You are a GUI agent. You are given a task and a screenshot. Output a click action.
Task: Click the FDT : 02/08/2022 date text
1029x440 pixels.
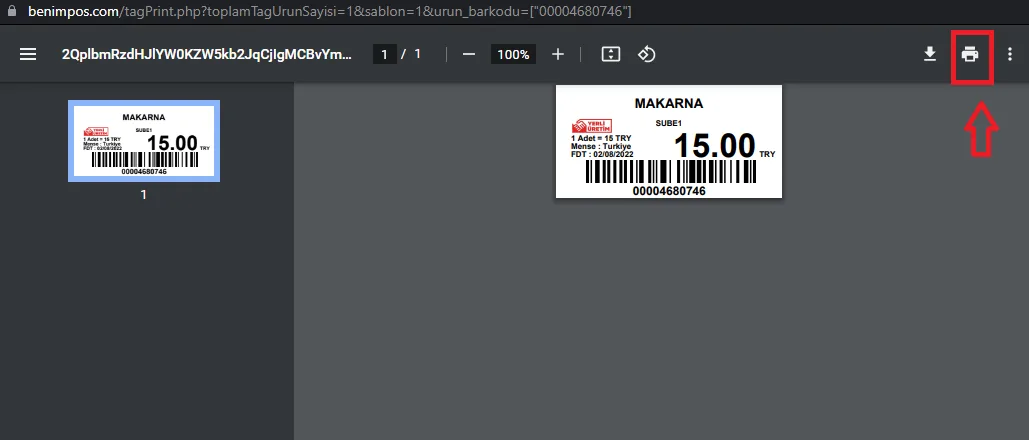point(601,154)
